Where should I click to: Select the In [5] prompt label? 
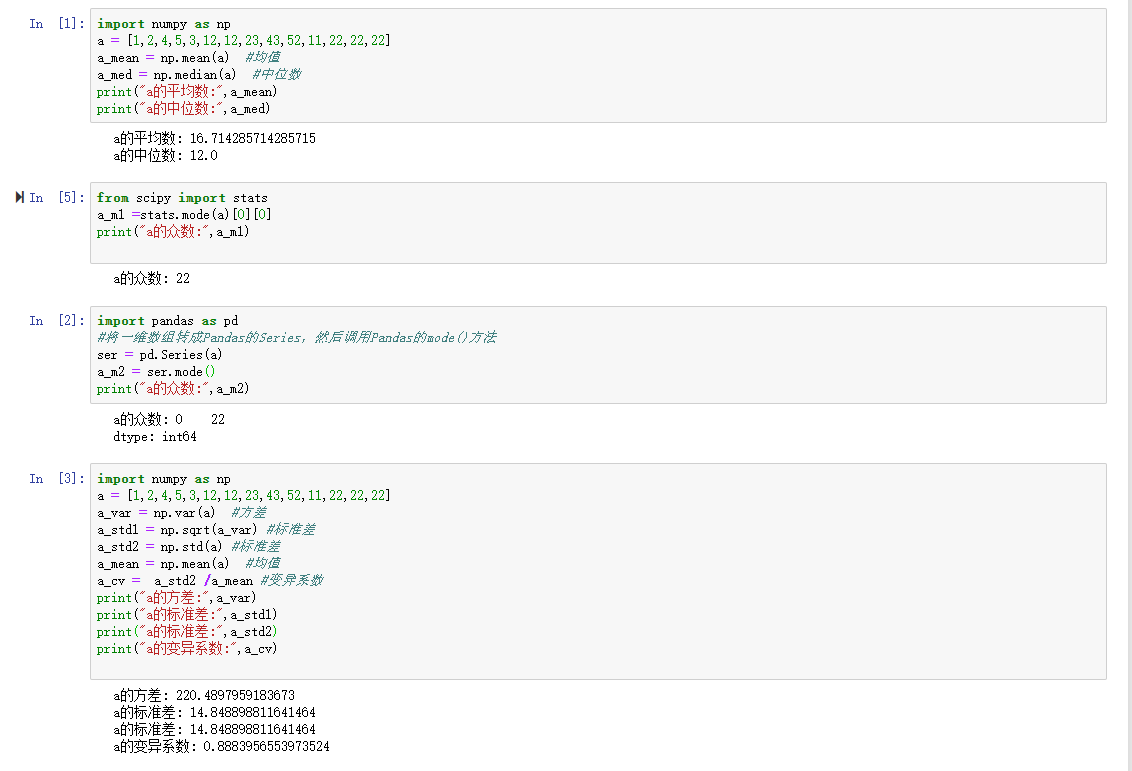click(57, 198)
